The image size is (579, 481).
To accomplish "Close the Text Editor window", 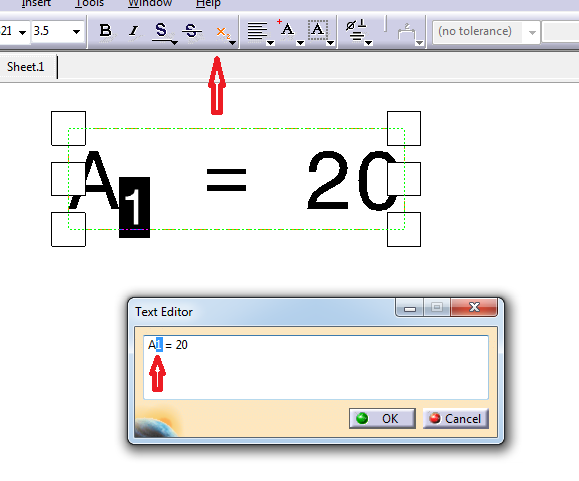I will [474, 307].
